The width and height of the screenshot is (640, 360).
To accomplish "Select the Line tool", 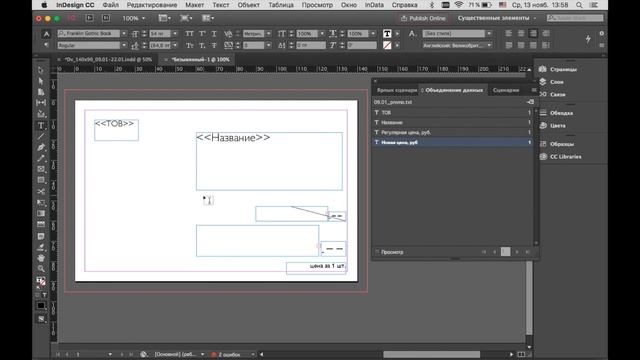I will 41,136.
